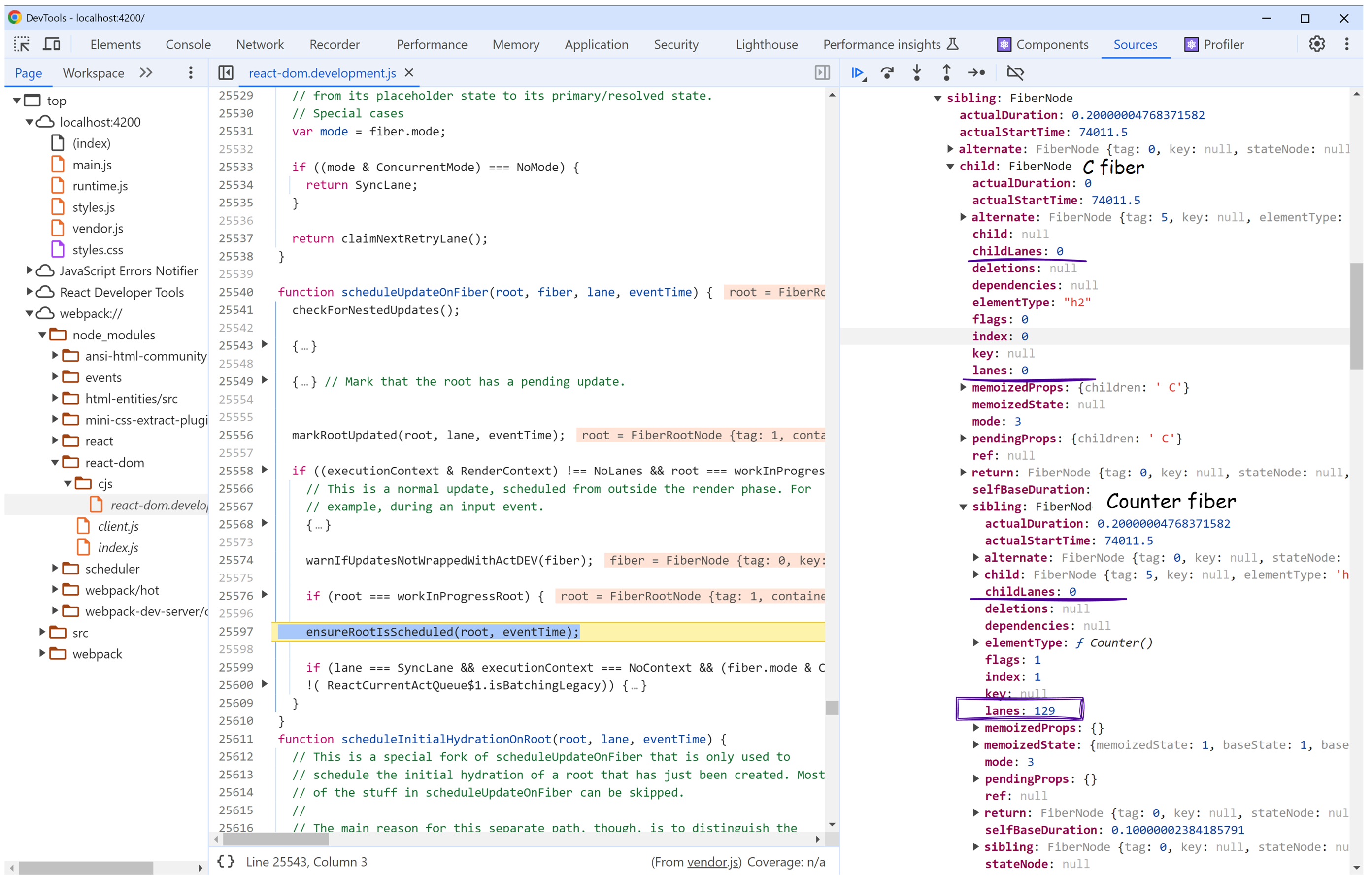
Task: Collapse the child FiberNode C fiber
Action: tap(950, 167)
